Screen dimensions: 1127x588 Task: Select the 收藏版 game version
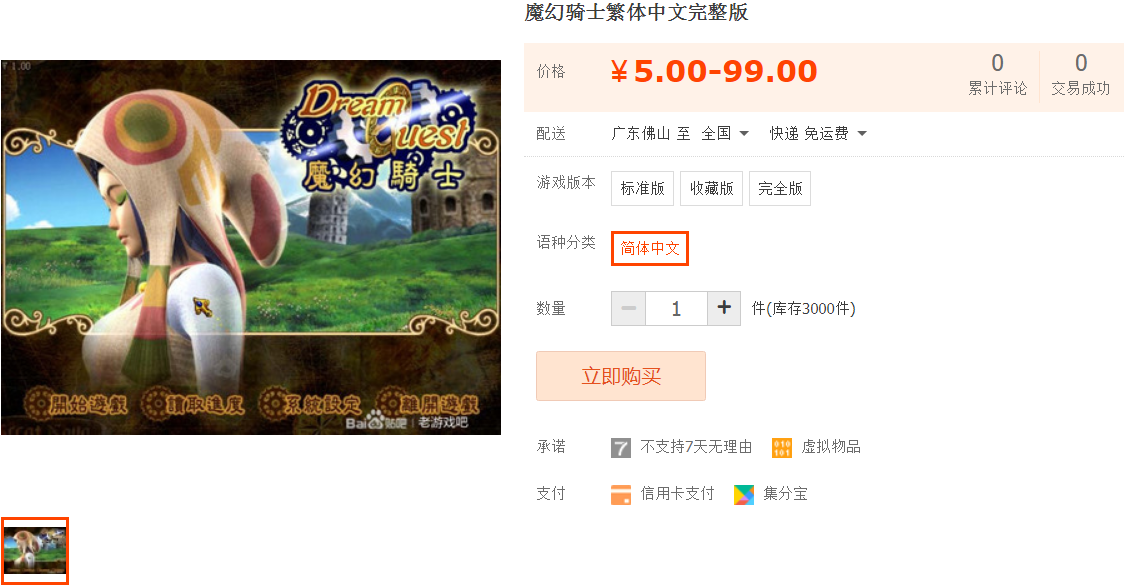(712, 188)
